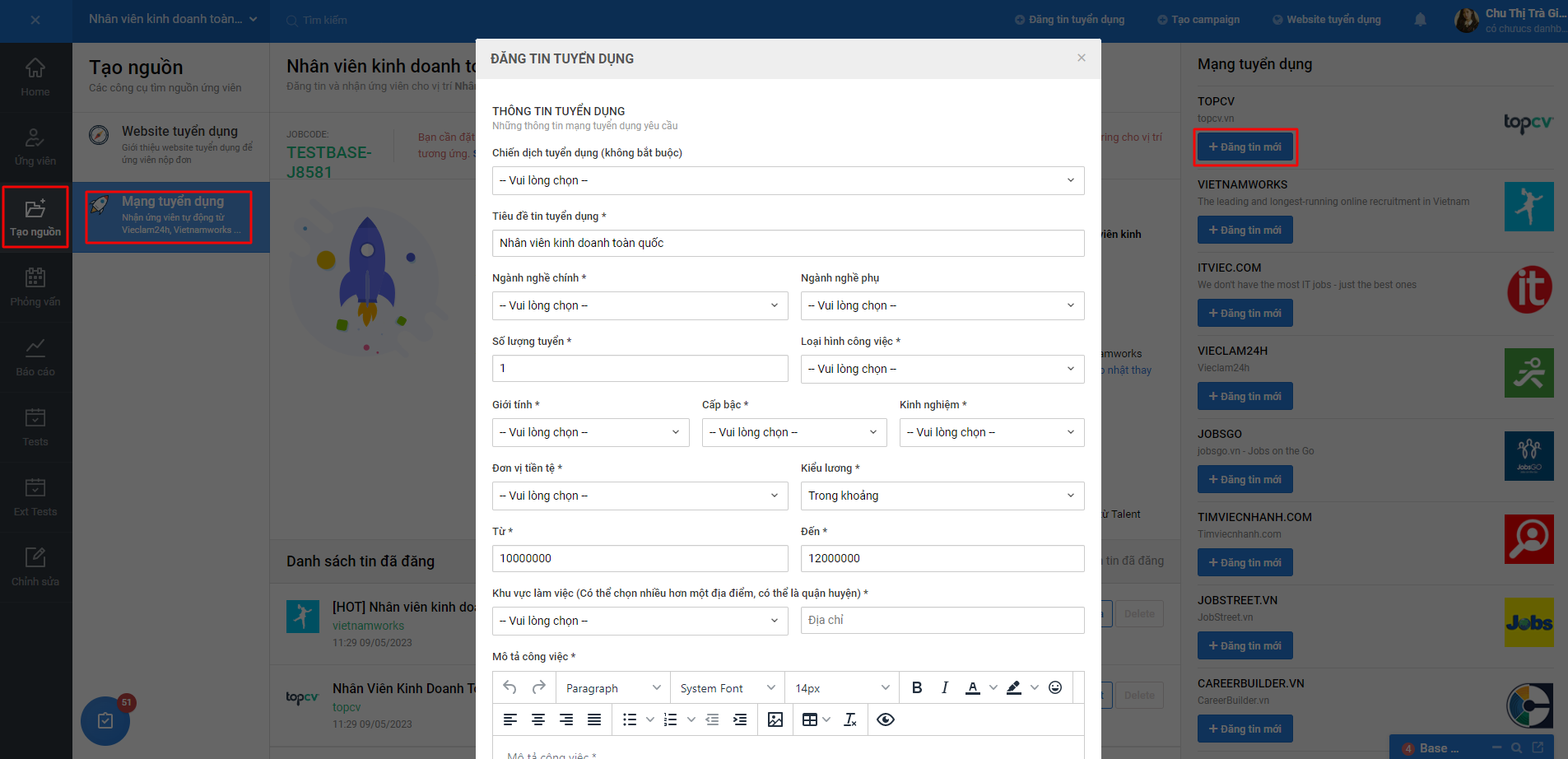
Task: Click Tạo campaign in the top bar
Action: tap(1198, 20)
